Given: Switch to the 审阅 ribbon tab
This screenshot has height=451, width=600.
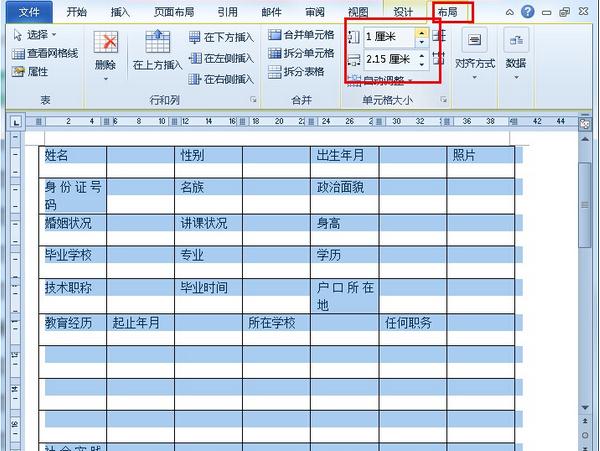Looking at the screenshot, I should pos(315,12).
